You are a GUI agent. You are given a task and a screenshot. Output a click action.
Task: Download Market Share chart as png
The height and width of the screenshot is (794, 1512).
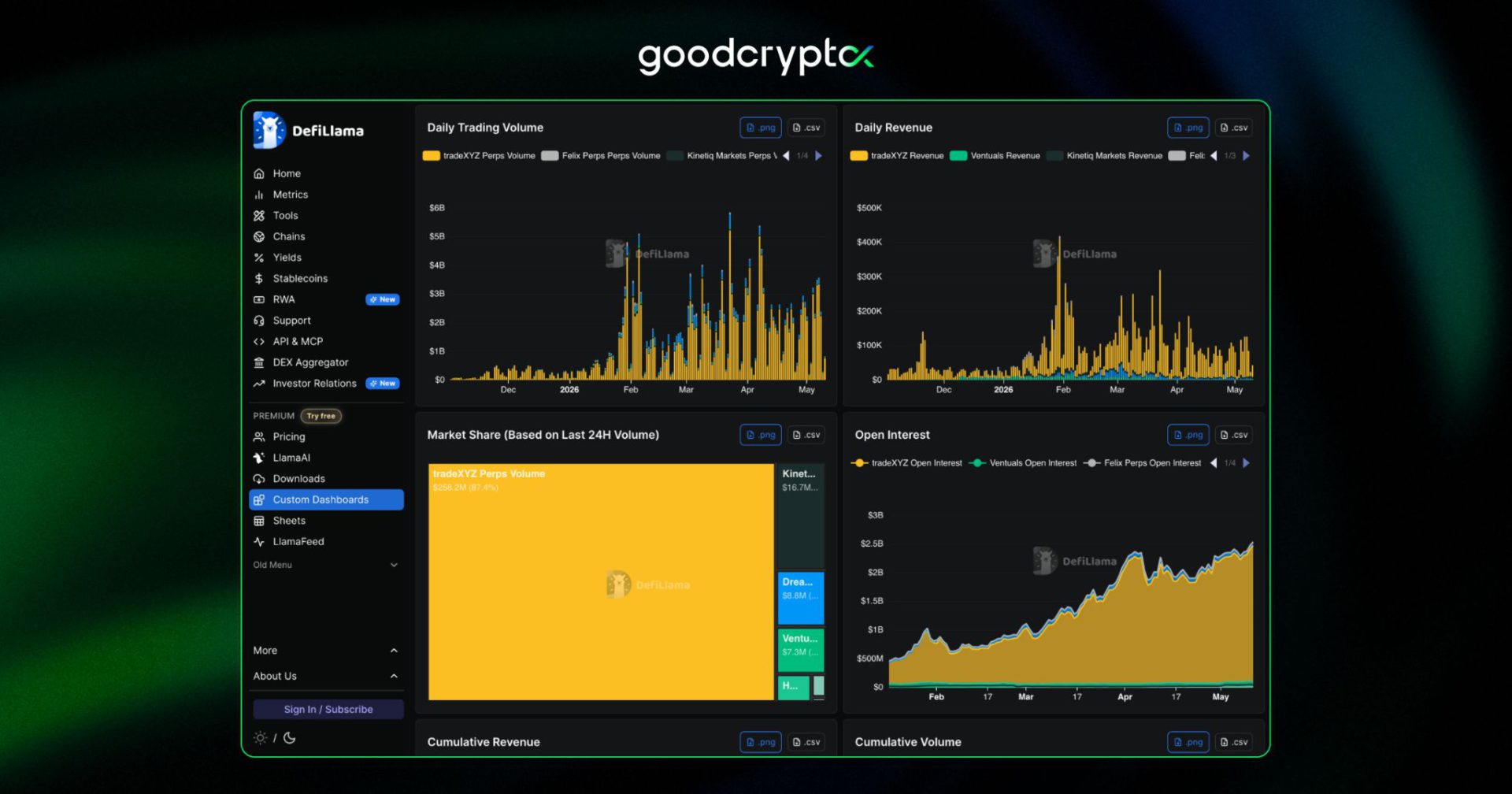coord(761,435)
